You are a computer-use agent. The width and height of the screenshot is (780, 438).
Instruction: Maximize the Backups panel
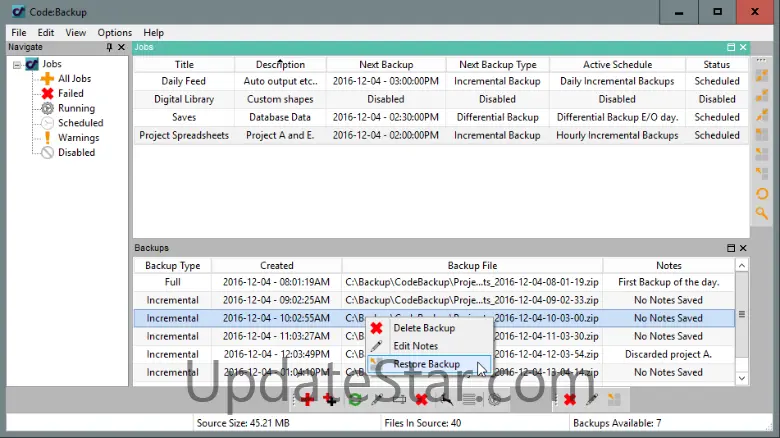pos(731,248)
